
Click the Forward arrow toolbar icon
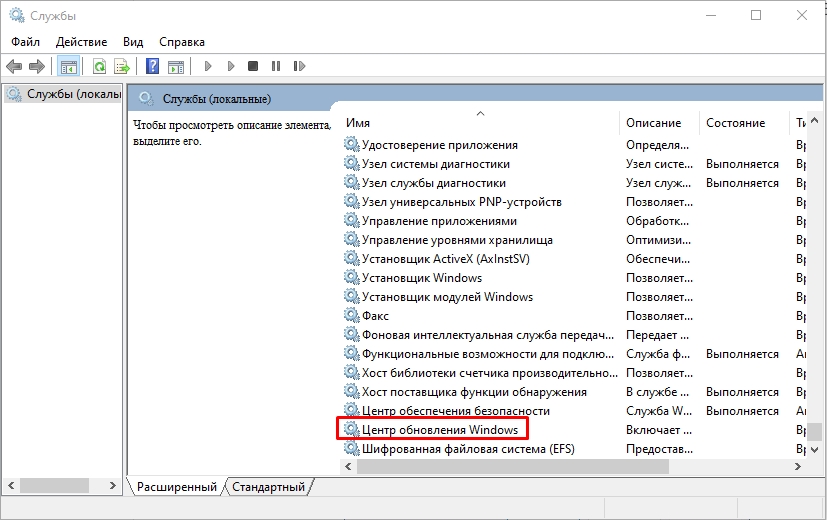point(37,66)
